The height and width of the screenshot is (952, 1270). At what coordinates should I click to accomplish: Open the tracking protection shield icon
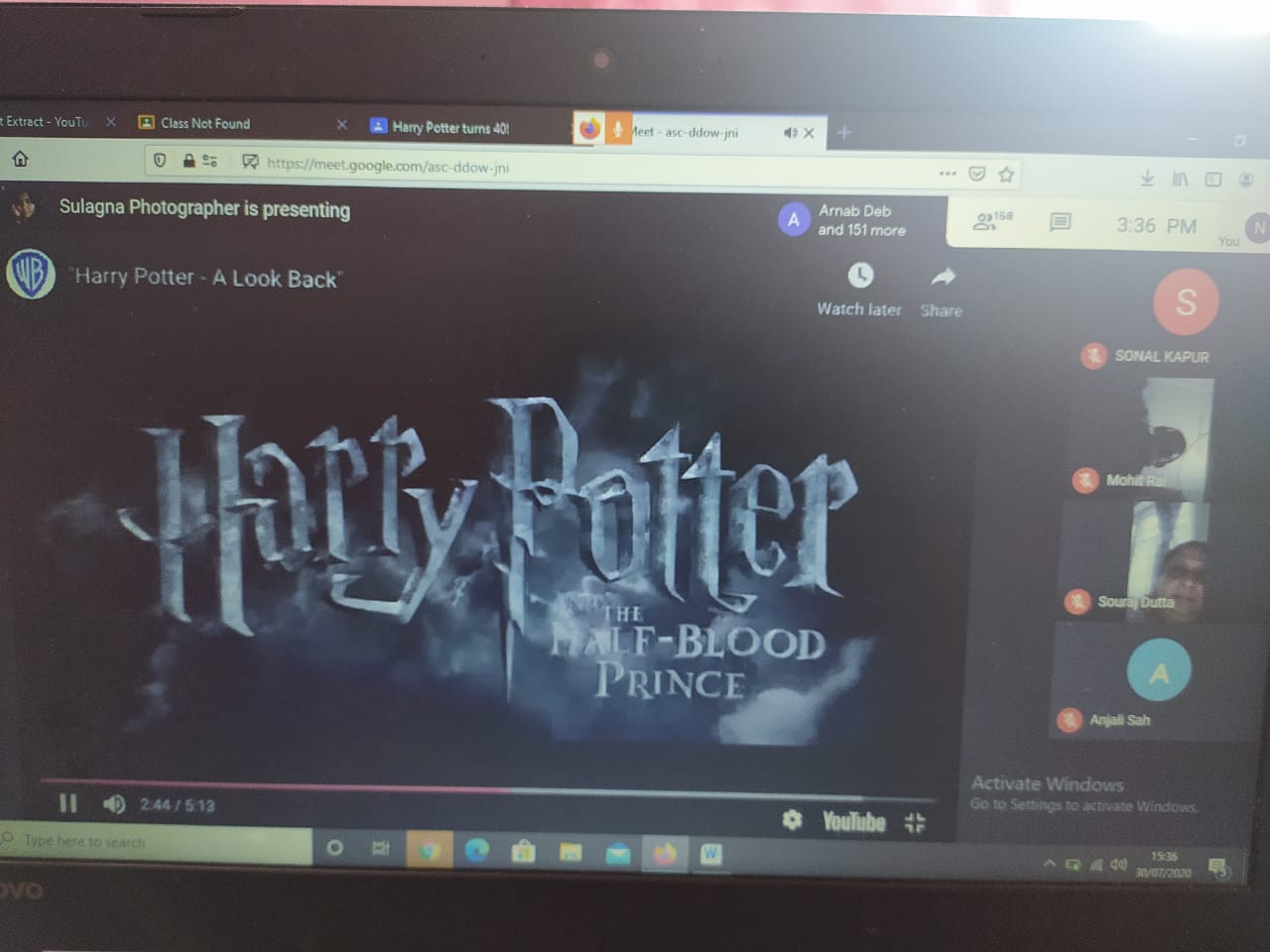click(160, 160)
